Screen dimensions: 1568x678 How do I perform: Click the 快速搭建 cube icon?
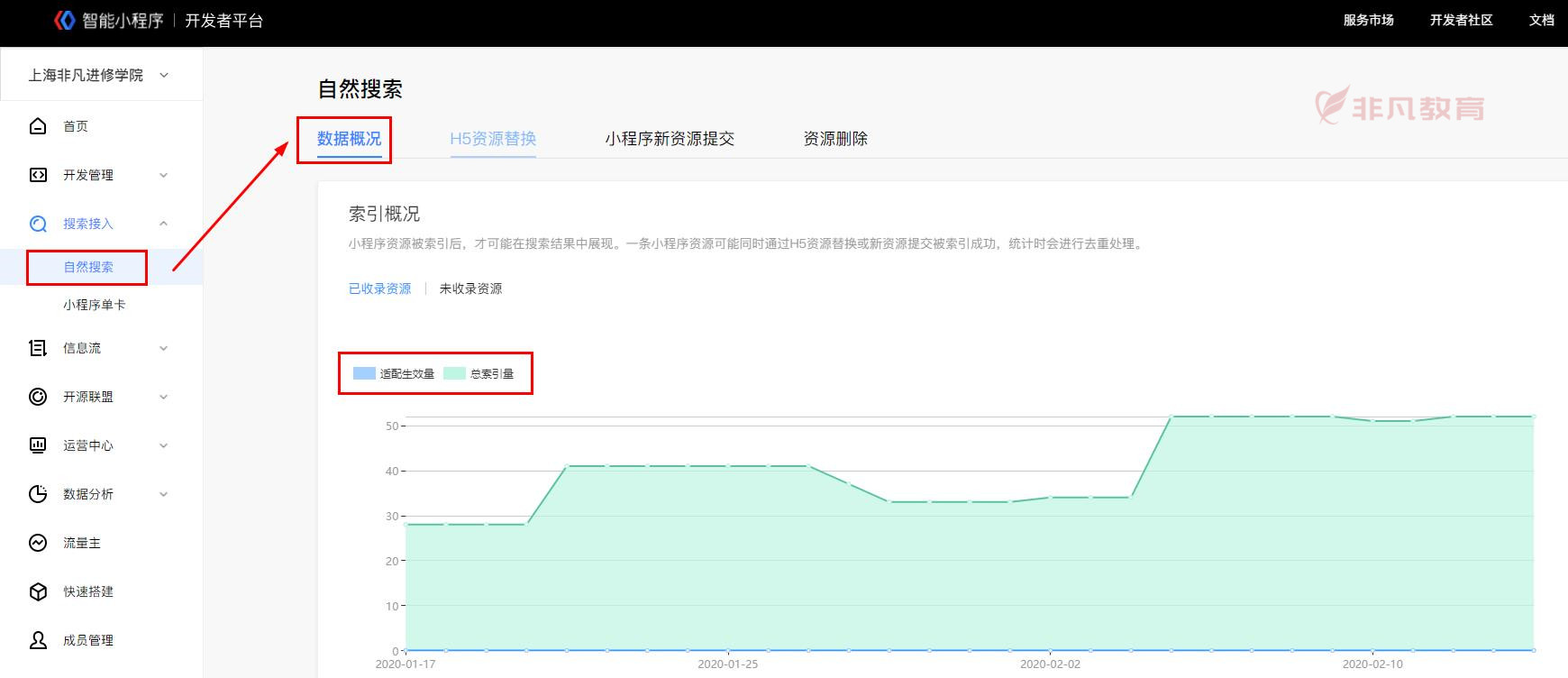click(x=38, y=591)
